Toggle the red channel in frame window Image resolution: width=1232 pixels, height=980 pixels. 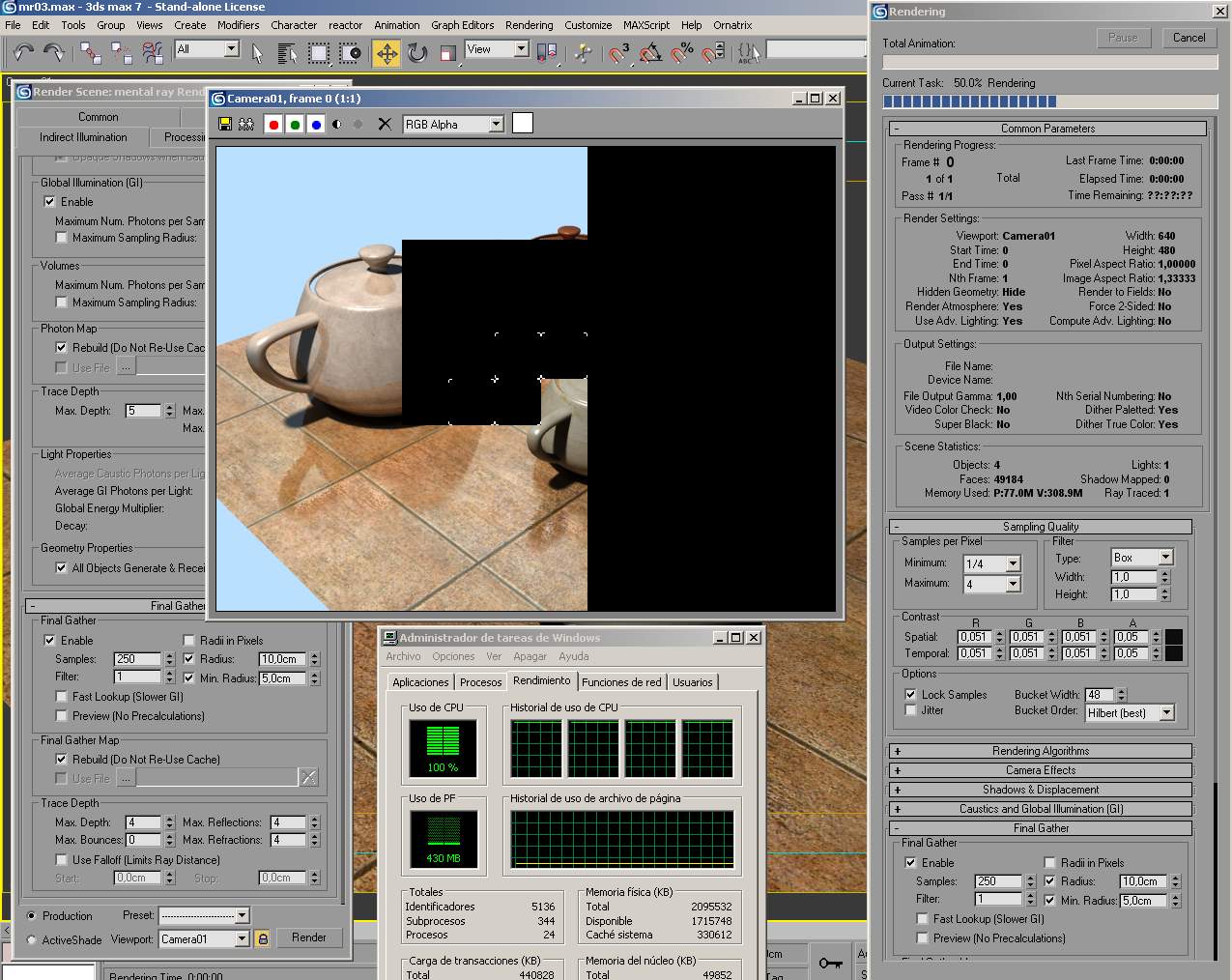[273, 124]
